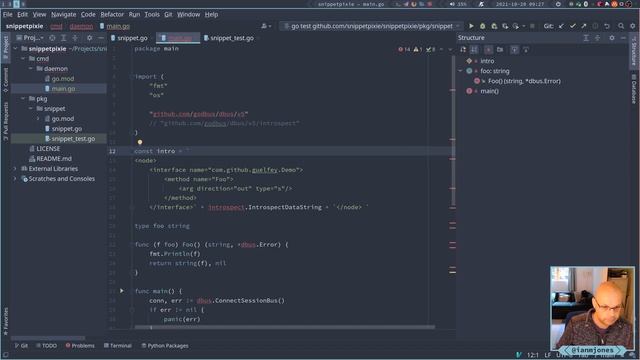
Task: Toggle Autoscroll to Source in Structure toolbar
Action: pos(514,50)
